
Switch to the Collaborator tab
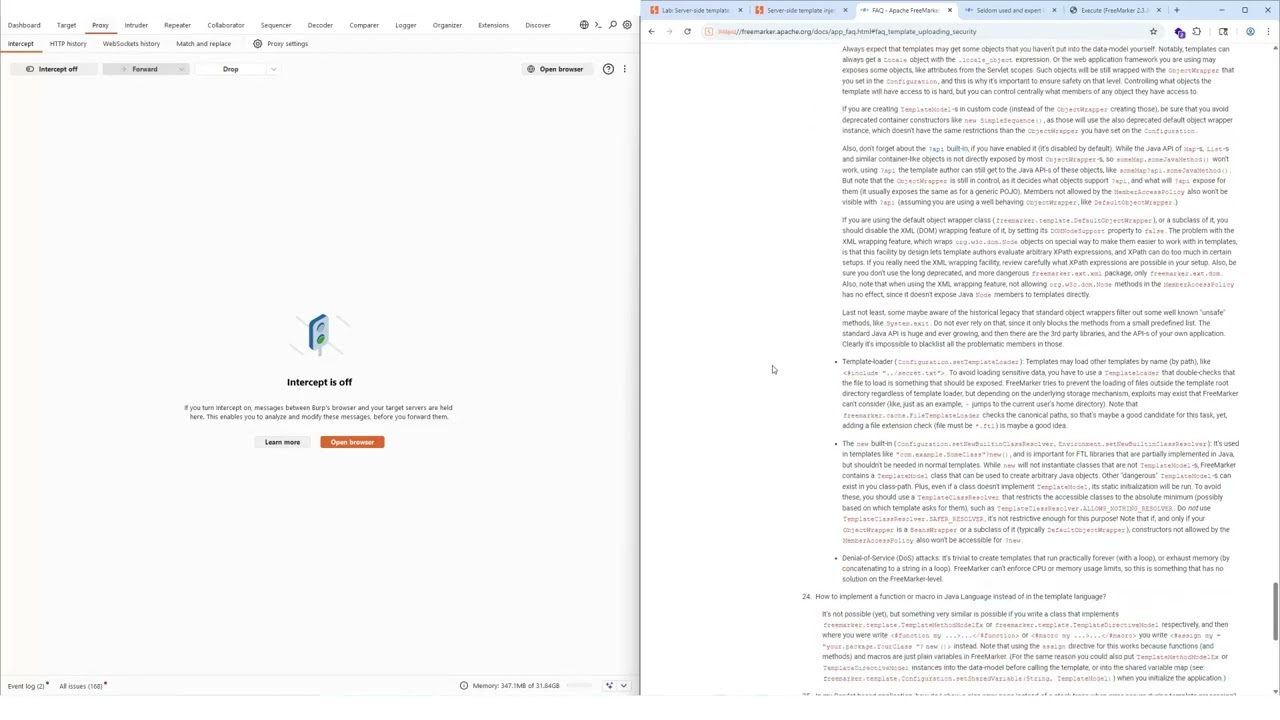tap(226, 25)
